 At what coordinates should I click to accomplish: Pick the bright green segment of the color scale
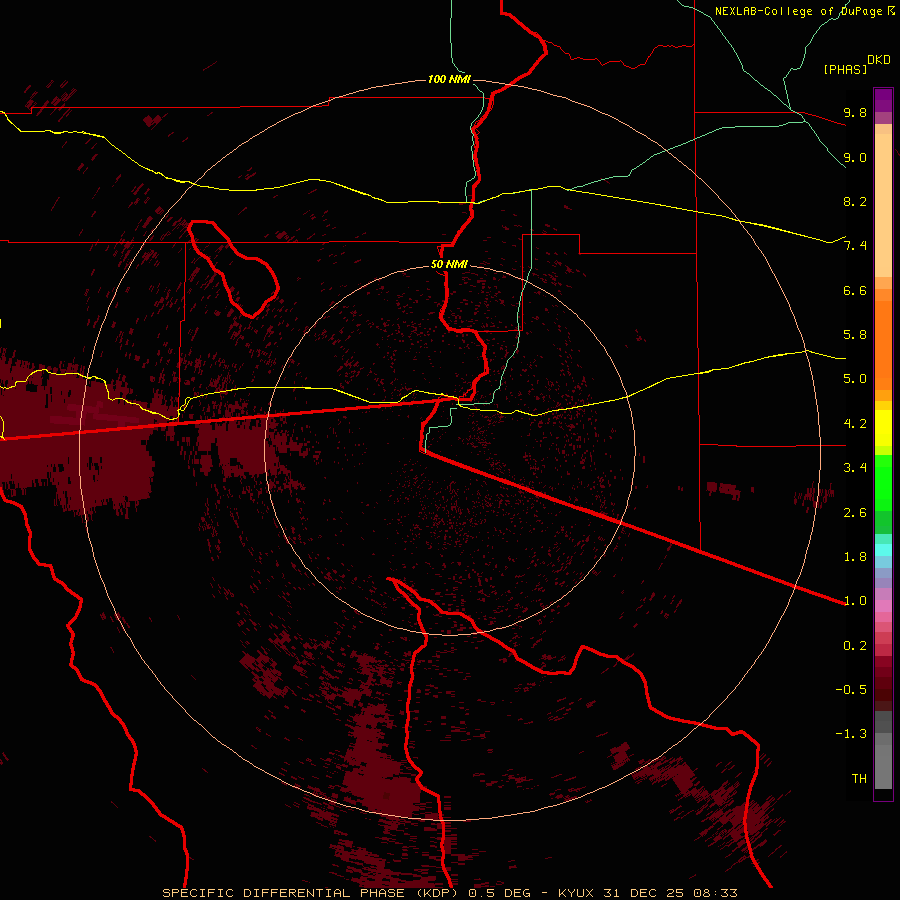coord(883,483)
